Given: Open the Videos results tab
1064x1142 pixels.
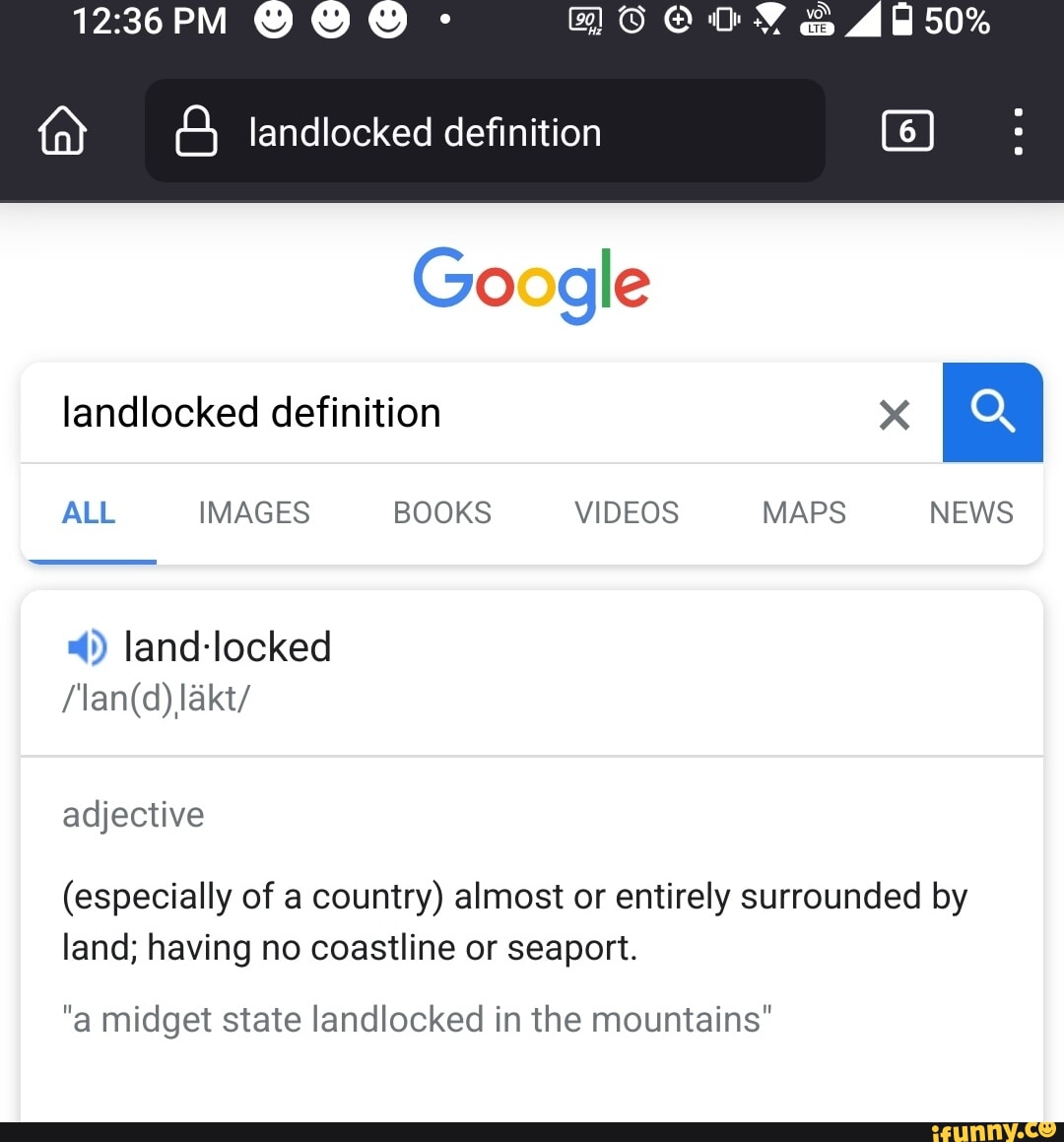Looking at the screenshot, I should (x=627, y=512).
